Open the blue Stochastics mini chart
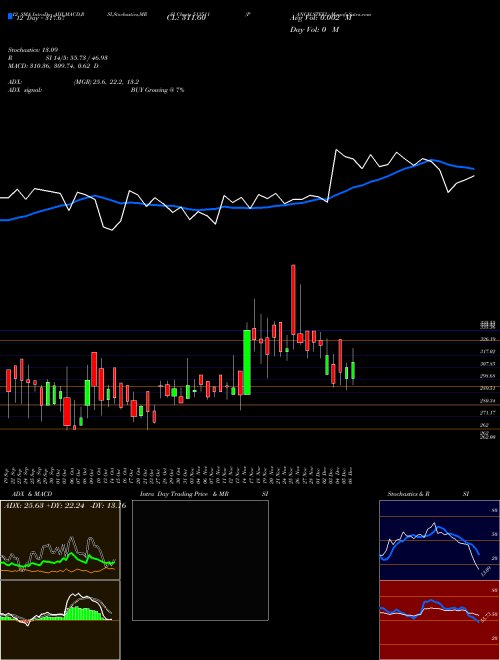 (439, 540)
